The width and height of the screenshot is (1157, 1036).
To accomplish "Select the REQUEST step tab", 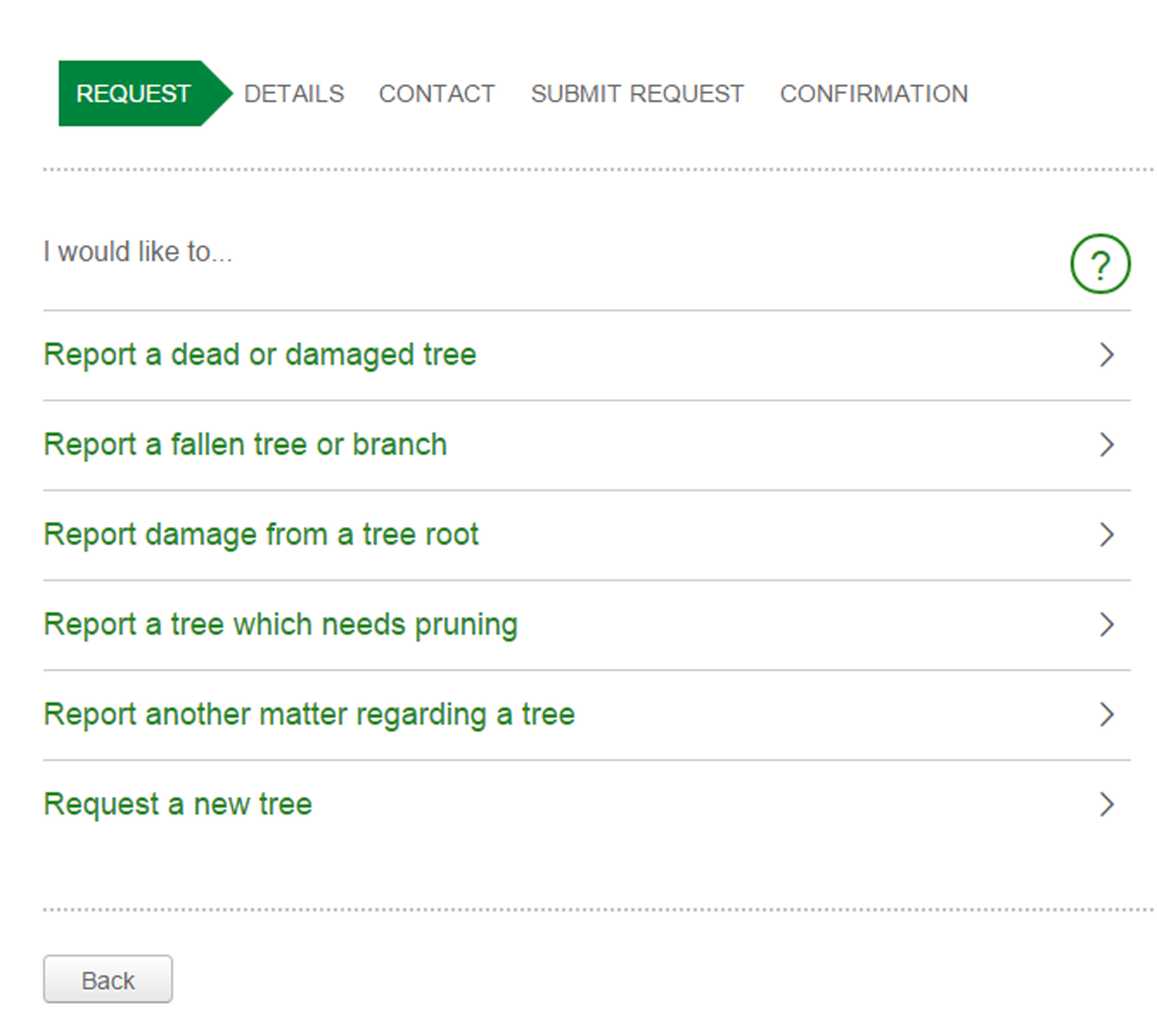I will pyautogui.click(x=145, y=94).
